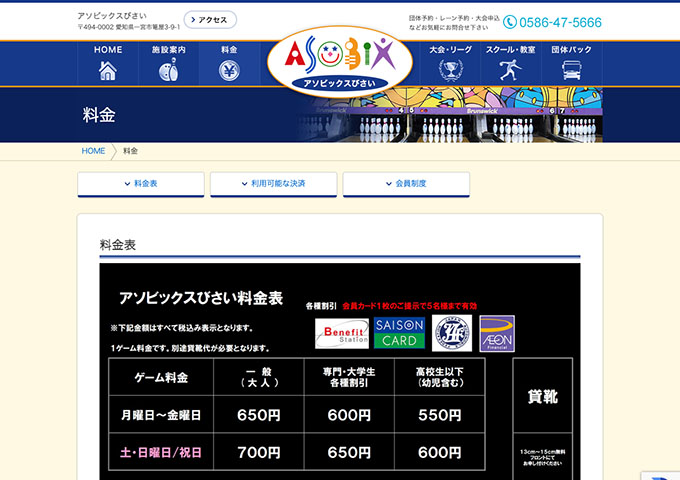
Task: Open the 団体パック navigation item
Action: [572, 63]
